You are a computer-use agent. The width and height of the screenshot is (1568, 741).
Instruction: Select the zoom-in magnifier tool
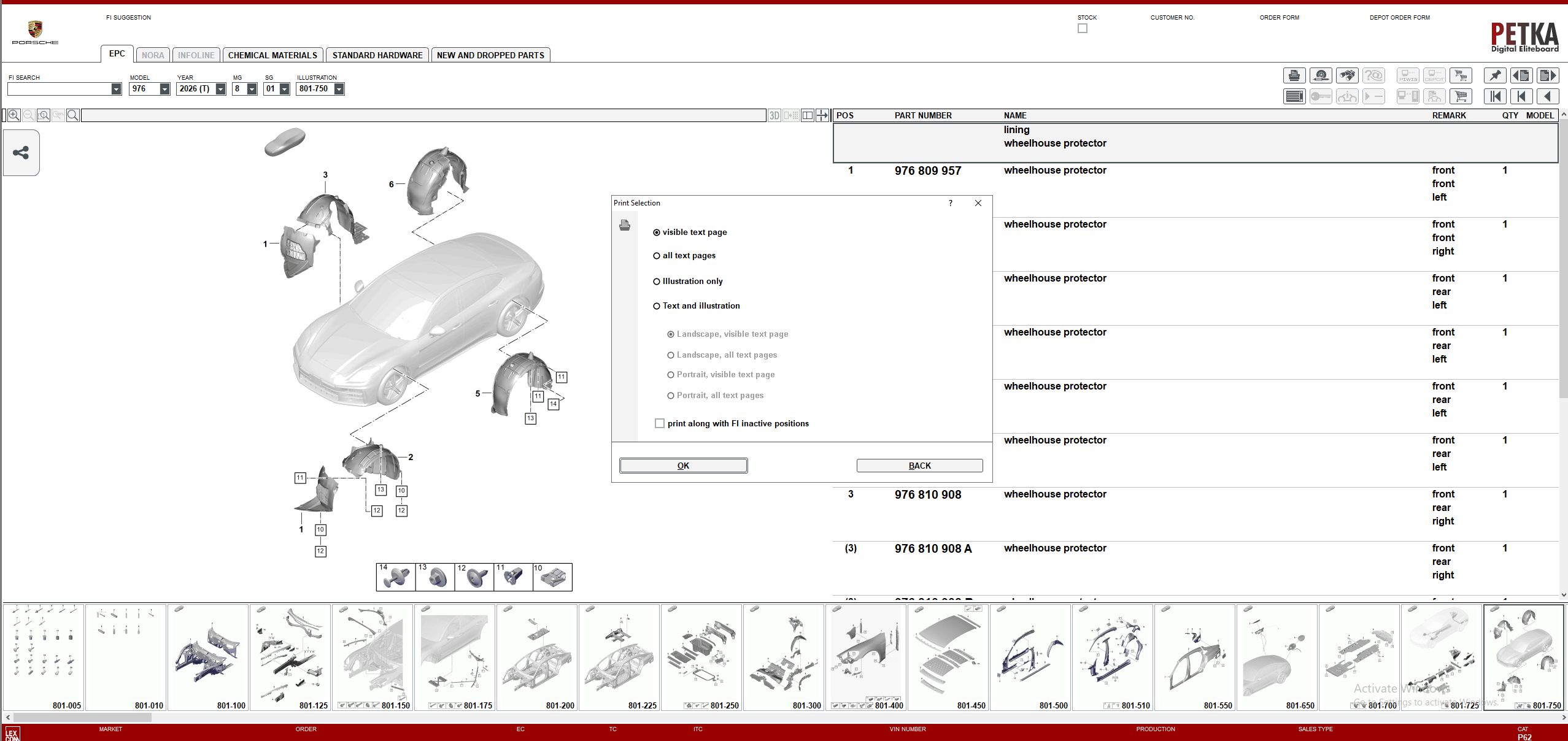point(14,115)
